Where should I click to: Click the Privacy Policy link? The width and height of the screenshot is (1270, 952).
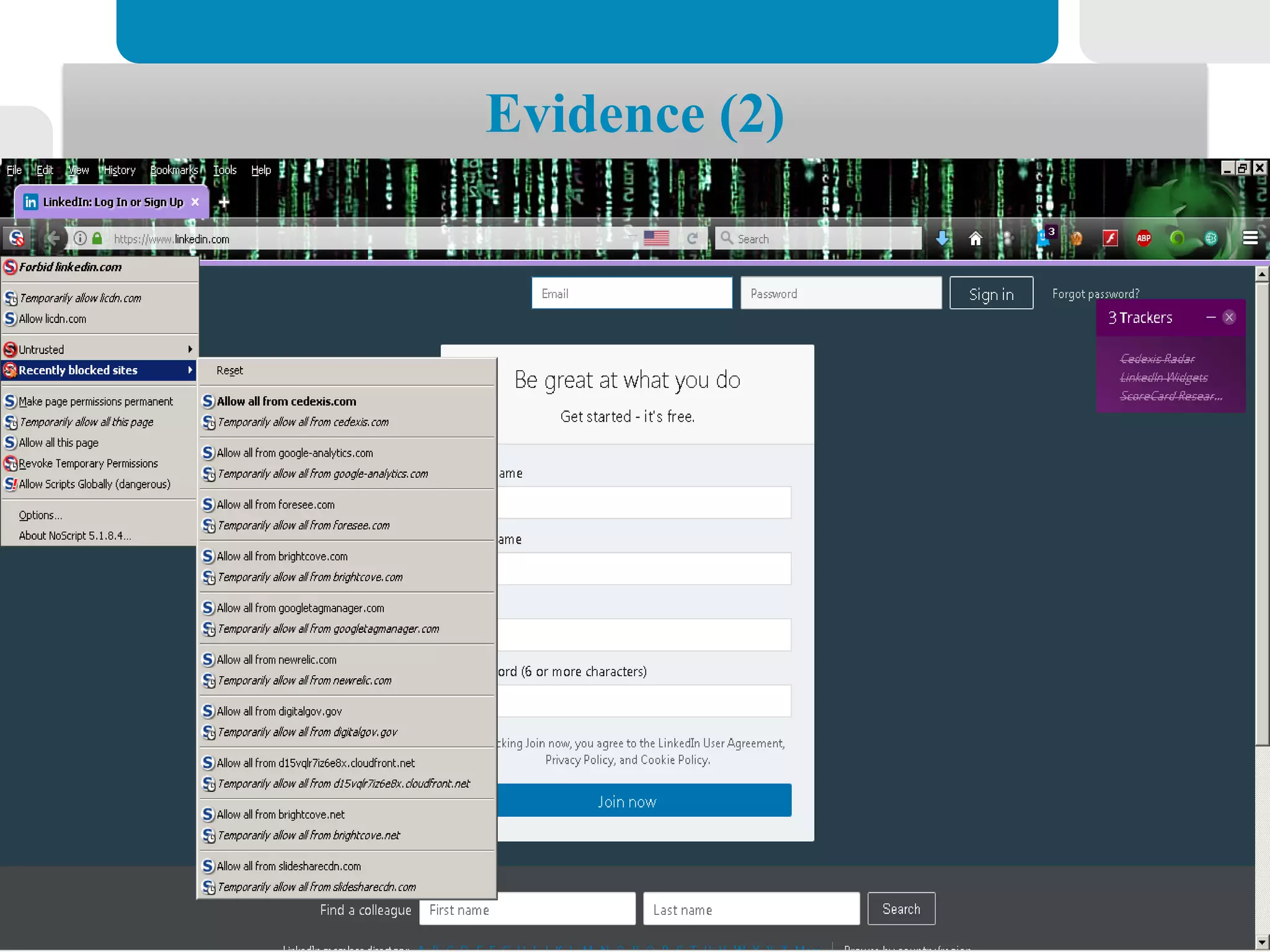[x=579, y=760]
